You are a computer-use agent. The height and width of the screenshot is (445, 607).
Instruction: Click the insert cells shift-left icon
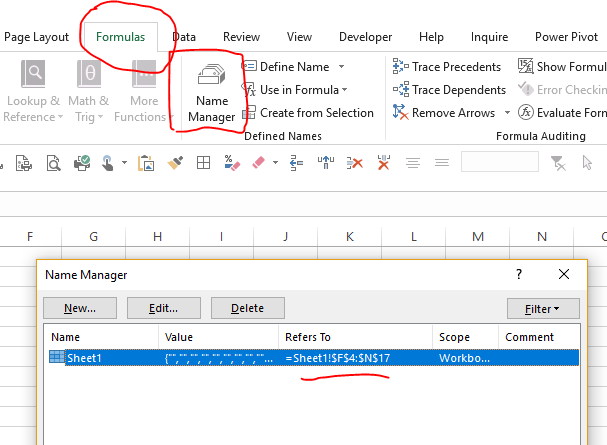pyautogui.click(x=297, y=163)
